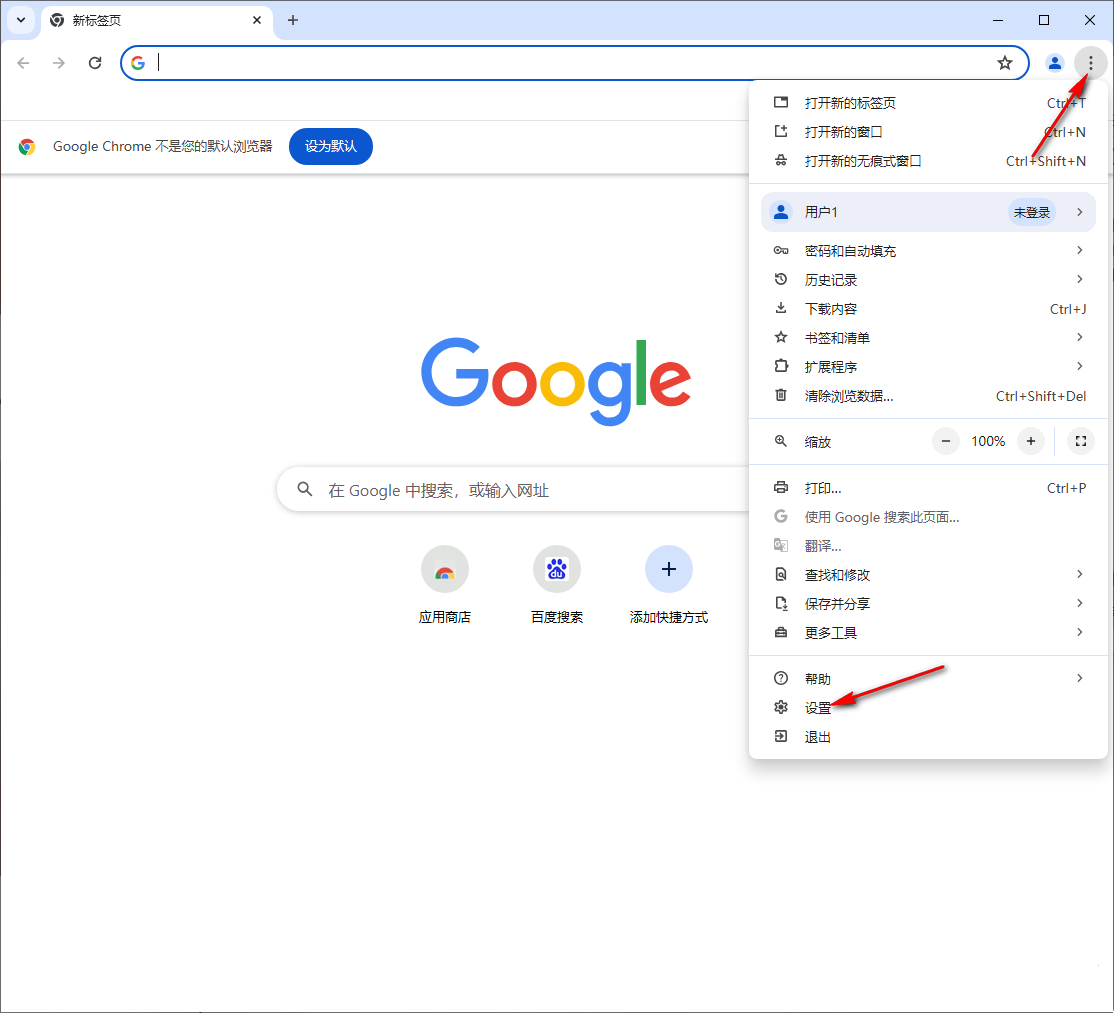The height and width of the screenshot is (1013, 1114).
Task: Bookmark this tab with the star icon
Action: (1005, 63)
